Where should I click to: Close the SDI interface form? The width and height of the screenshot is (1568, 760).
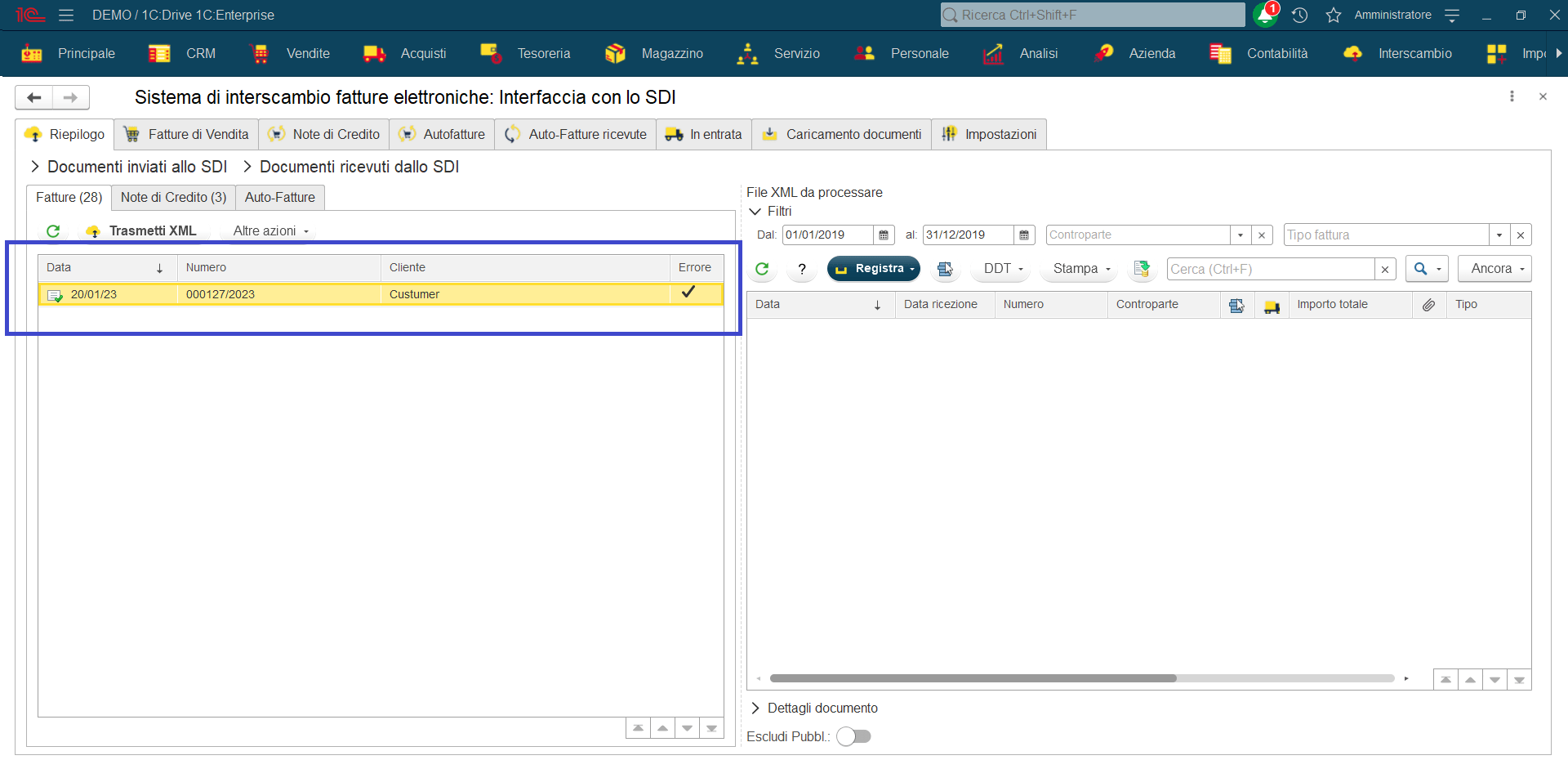tap(1543, 96)
